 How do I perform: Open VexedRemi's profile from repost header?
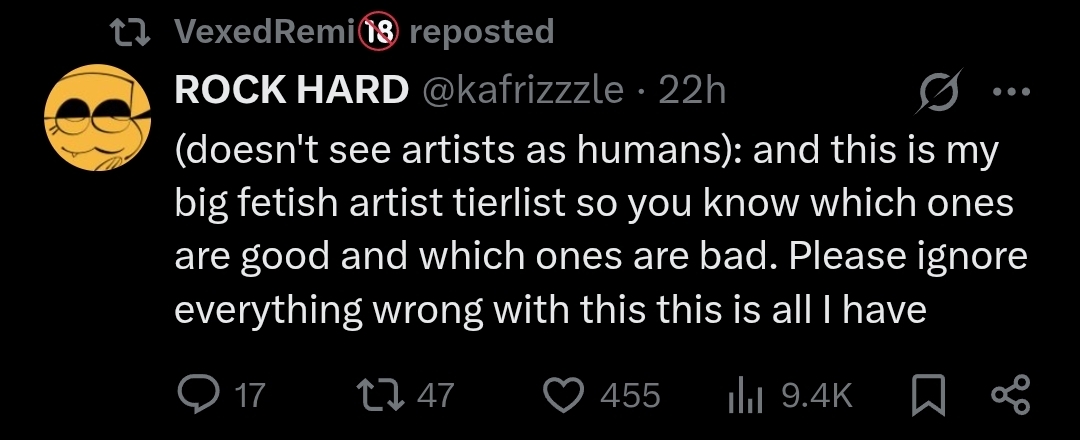click(x=264, y=32)
